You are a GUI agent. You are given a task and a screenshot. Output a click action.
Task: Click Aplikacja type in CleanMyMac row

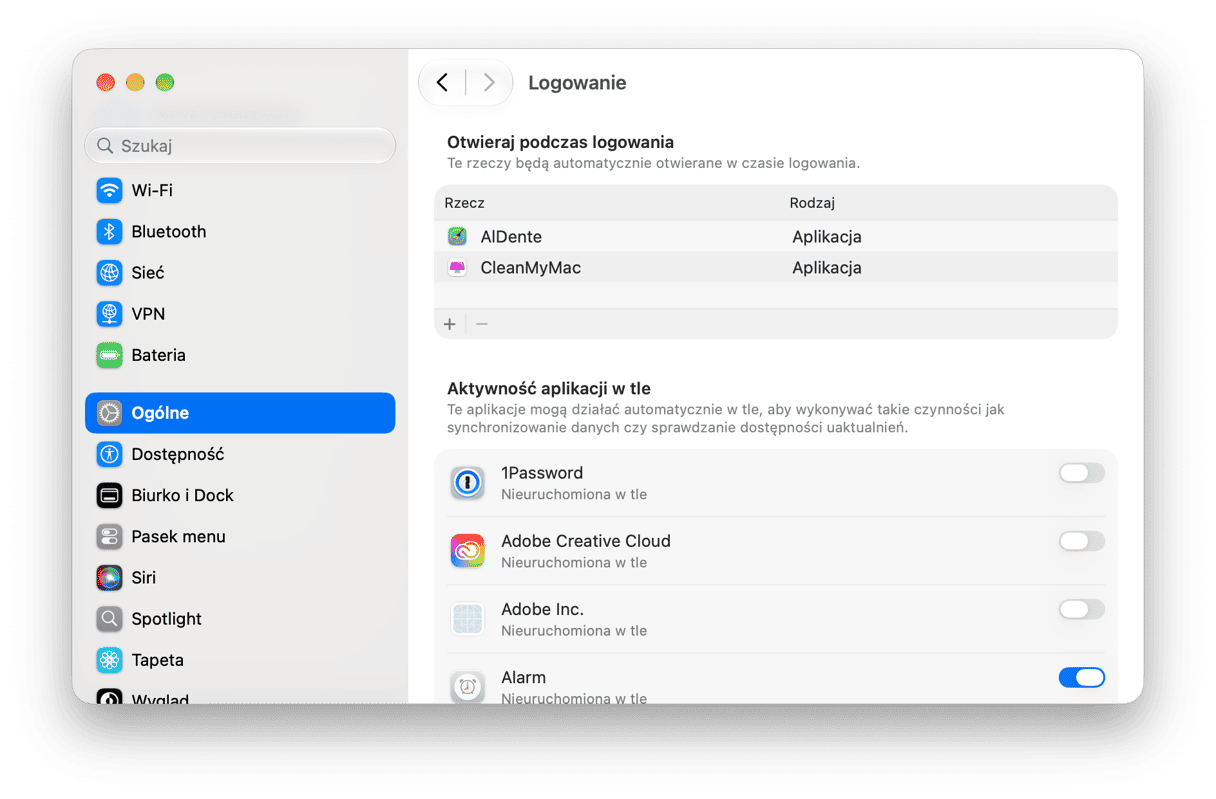[x=827, y=268]
